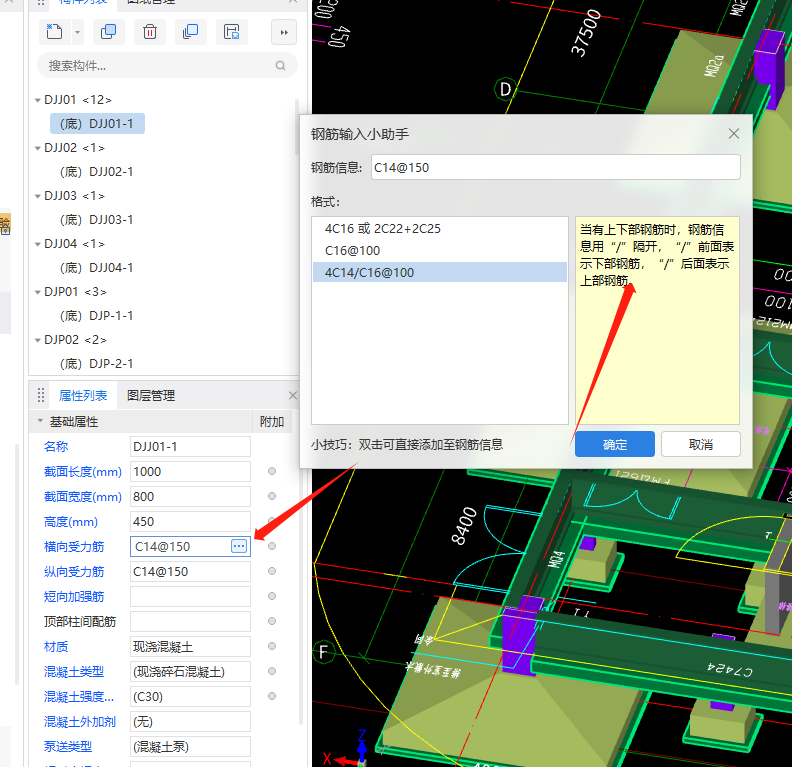The height and width of the screenshot is (767, 792).
Task: Close the 钢筋输入小助手 dialog
Action: click(733, 133)
